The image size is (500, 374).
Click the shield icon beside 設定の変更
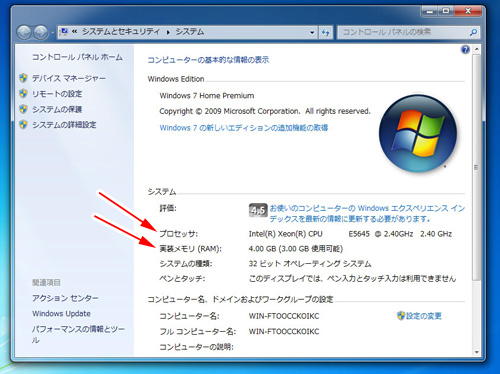401,316
